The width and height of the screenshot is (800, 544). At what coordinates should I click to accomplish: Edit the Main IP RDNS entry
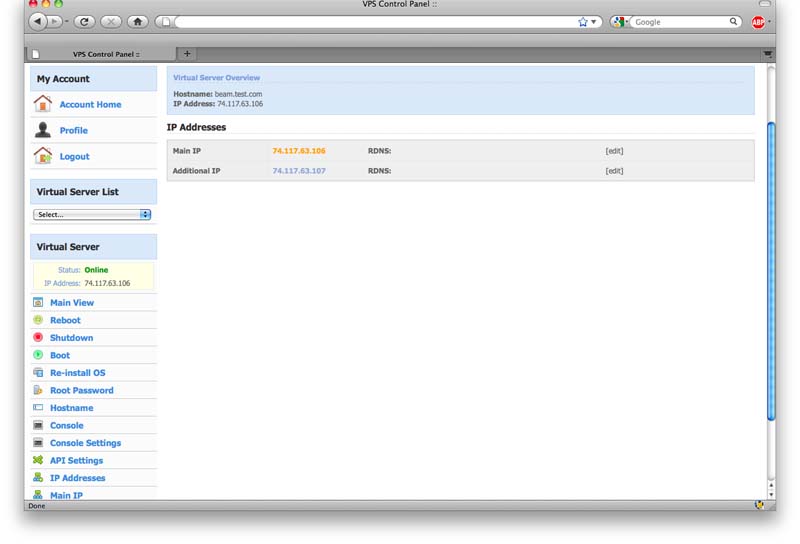(x=614, y=151)
